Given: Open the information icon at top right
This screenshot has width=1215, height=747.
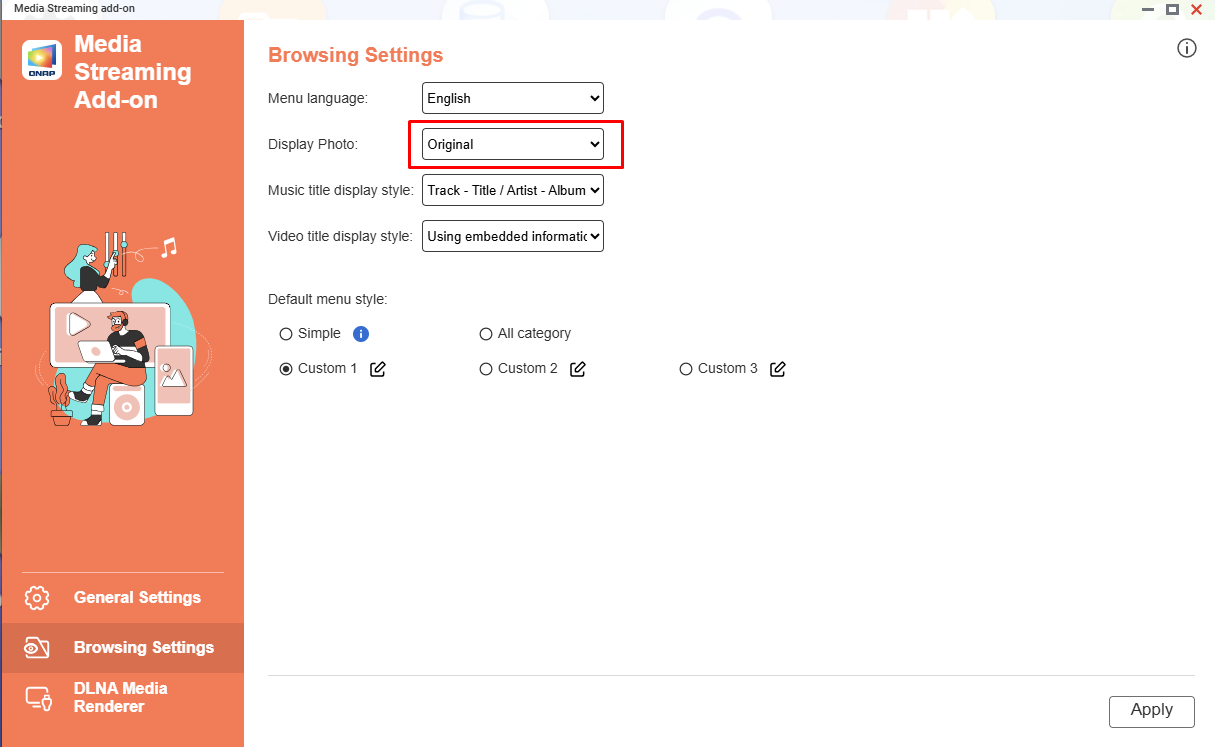Looking at the screenshot, I should 1187,48.
